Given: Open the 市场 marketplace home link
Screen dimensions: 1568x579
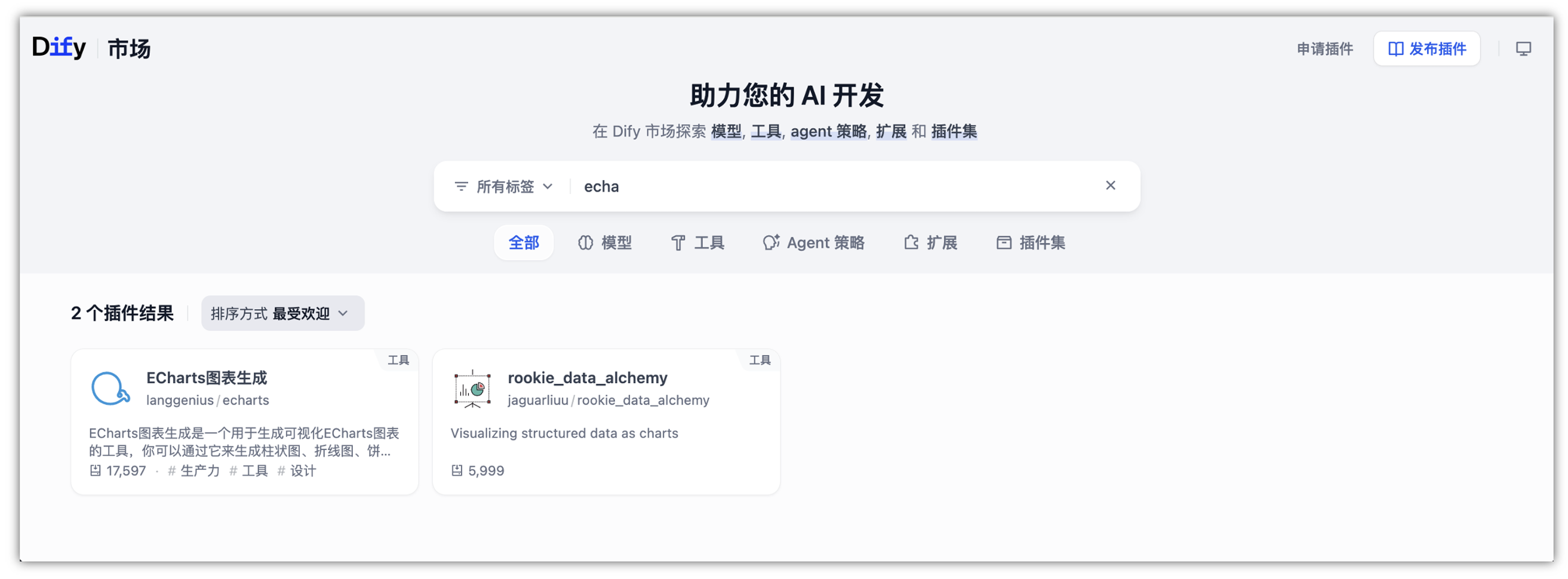Looking at the screenshot, I should pos(129,49).
